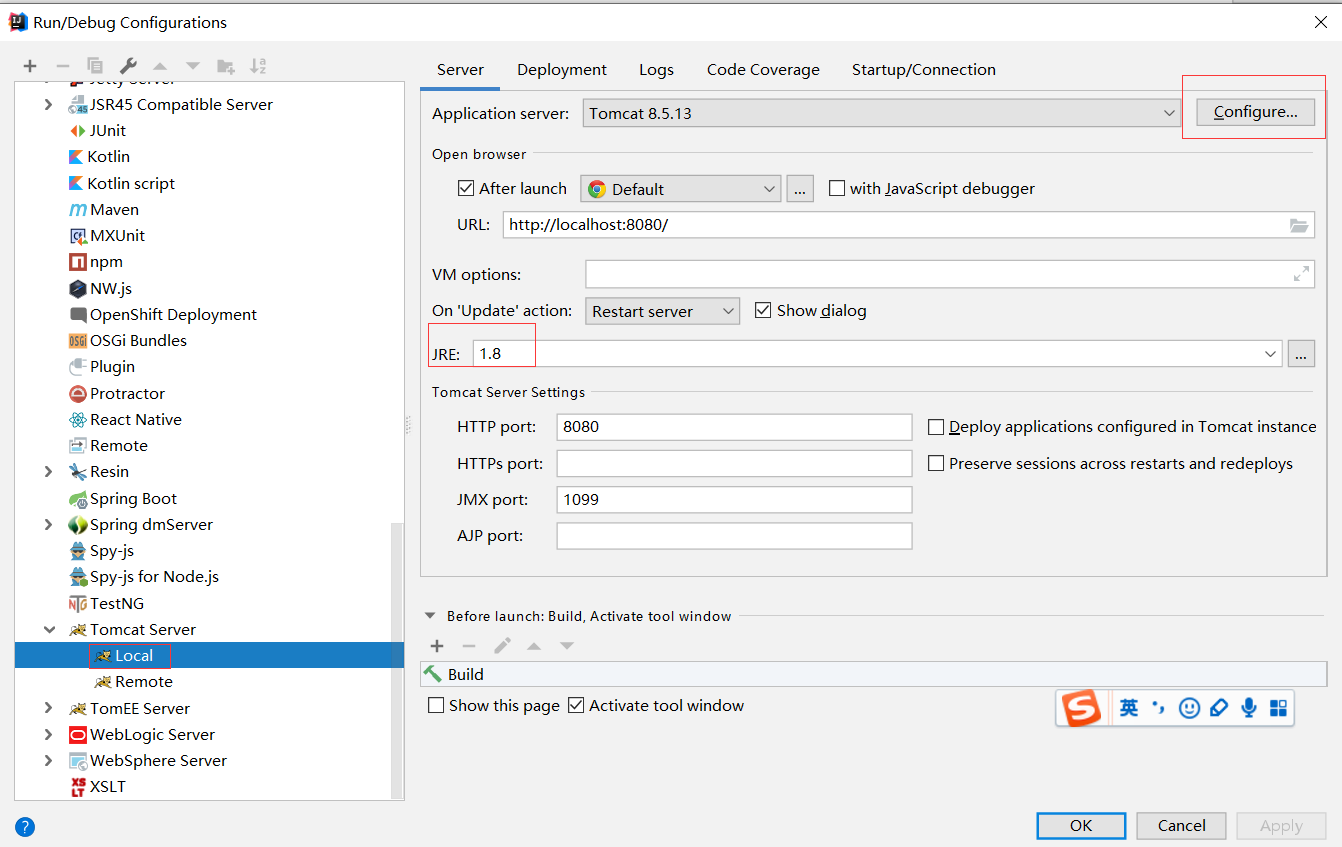The height and width of the screenshot is (847, 1342).
Task: Click the Protractor icon
Action: (x=78, y=393)
